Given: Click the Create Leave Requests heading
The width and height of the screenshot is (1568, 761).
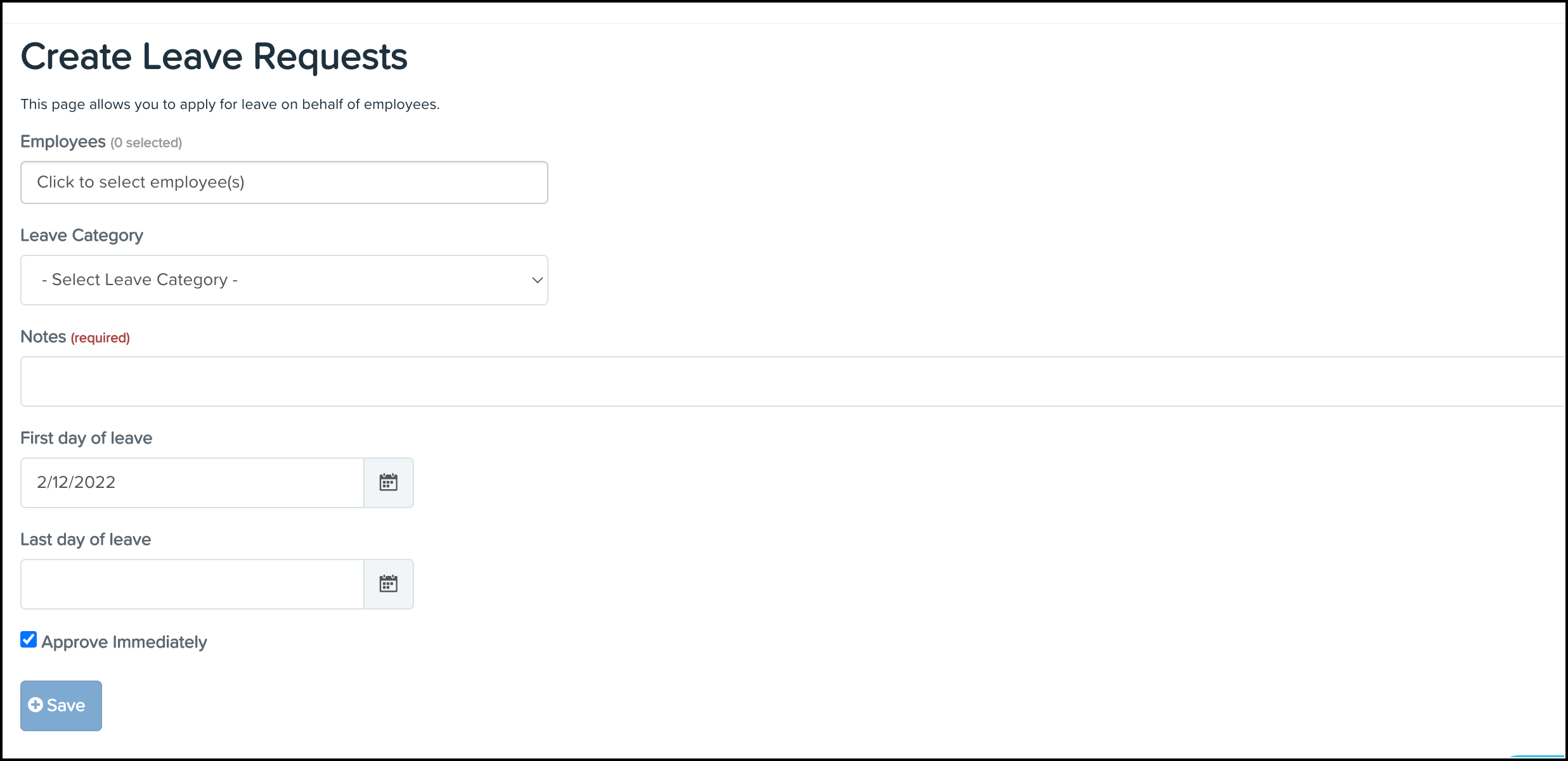Looking at the screenshot, I should click(x=214, y=57).
